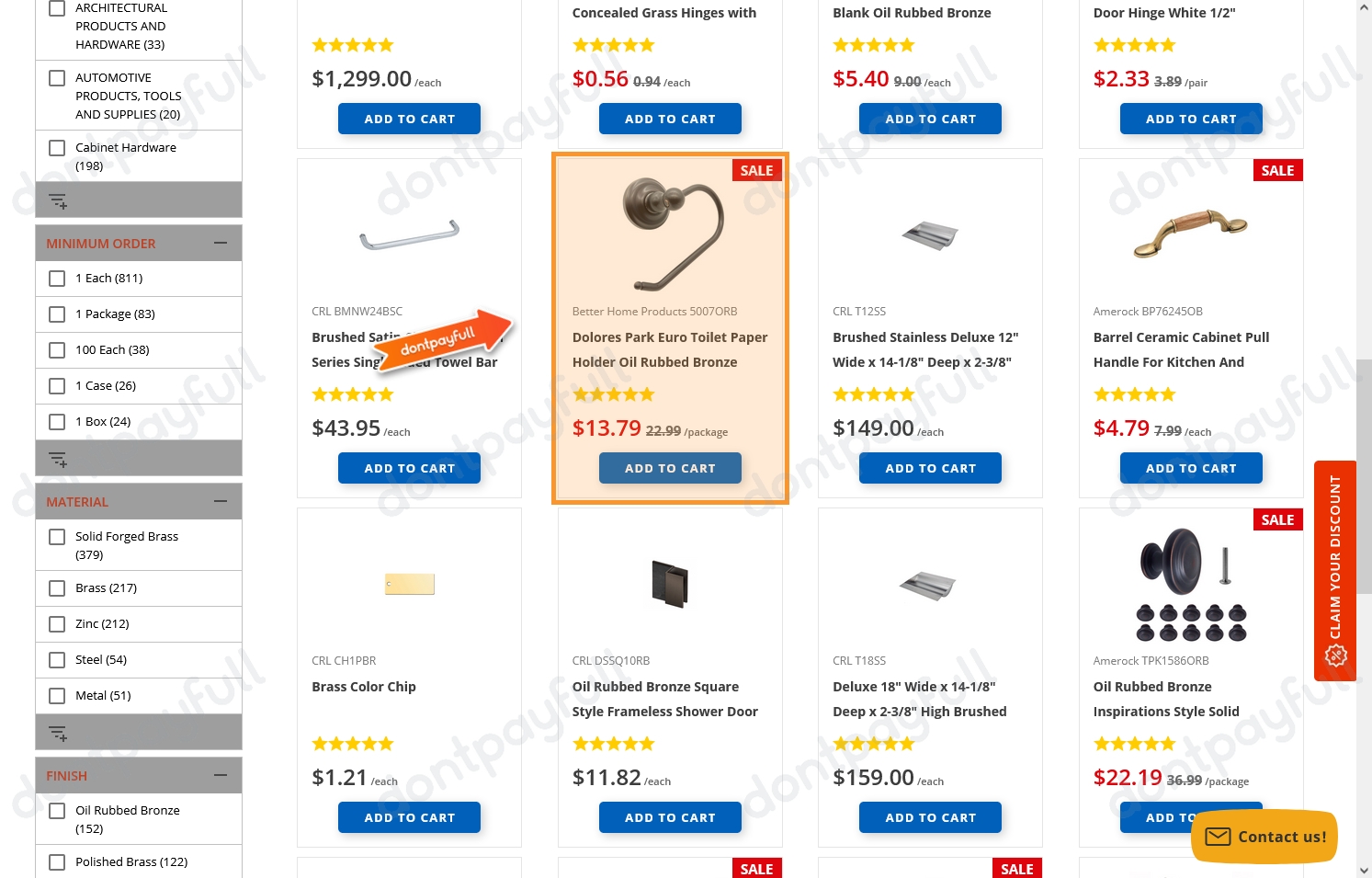Click the filter icon below the Metal option
The width and height of the screenshot is (1372, 878).
click(x=58, y=732)
